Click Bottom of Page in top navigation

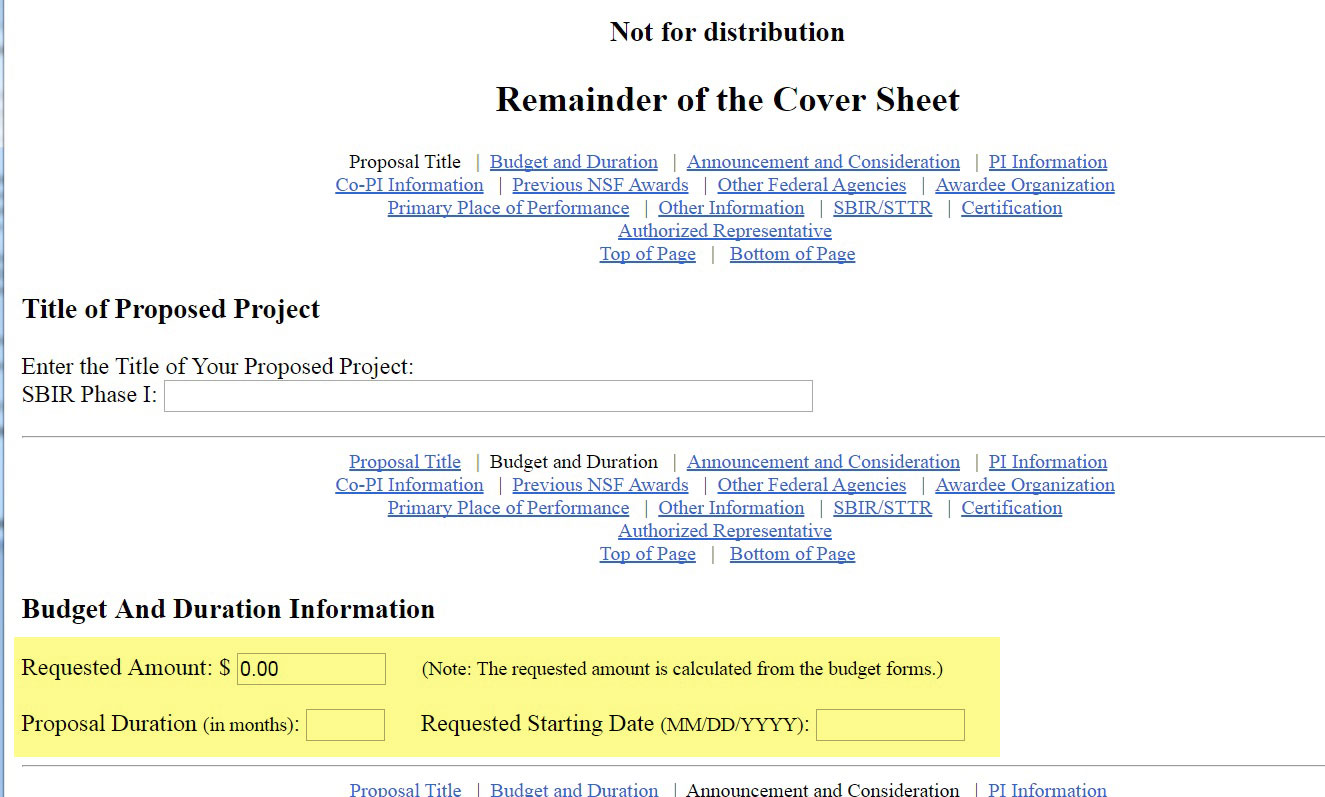tap(792, 254)
